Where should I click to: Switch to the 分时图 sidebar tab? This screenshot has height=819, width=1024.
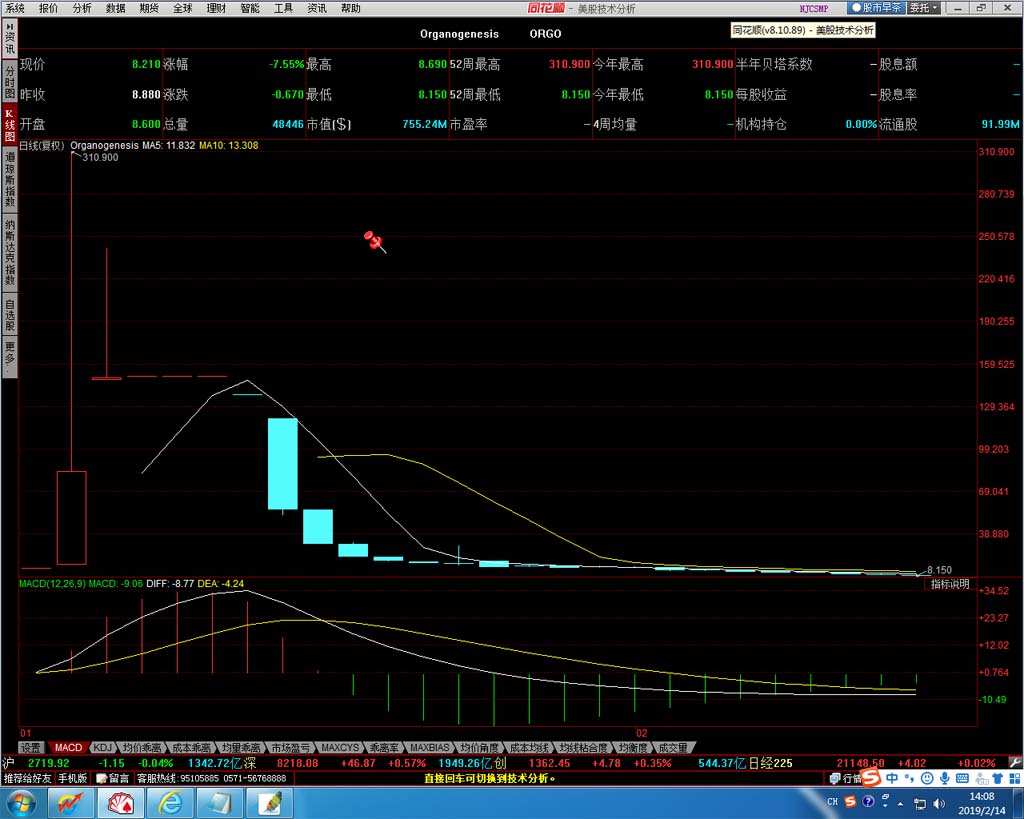pos(9,82)
